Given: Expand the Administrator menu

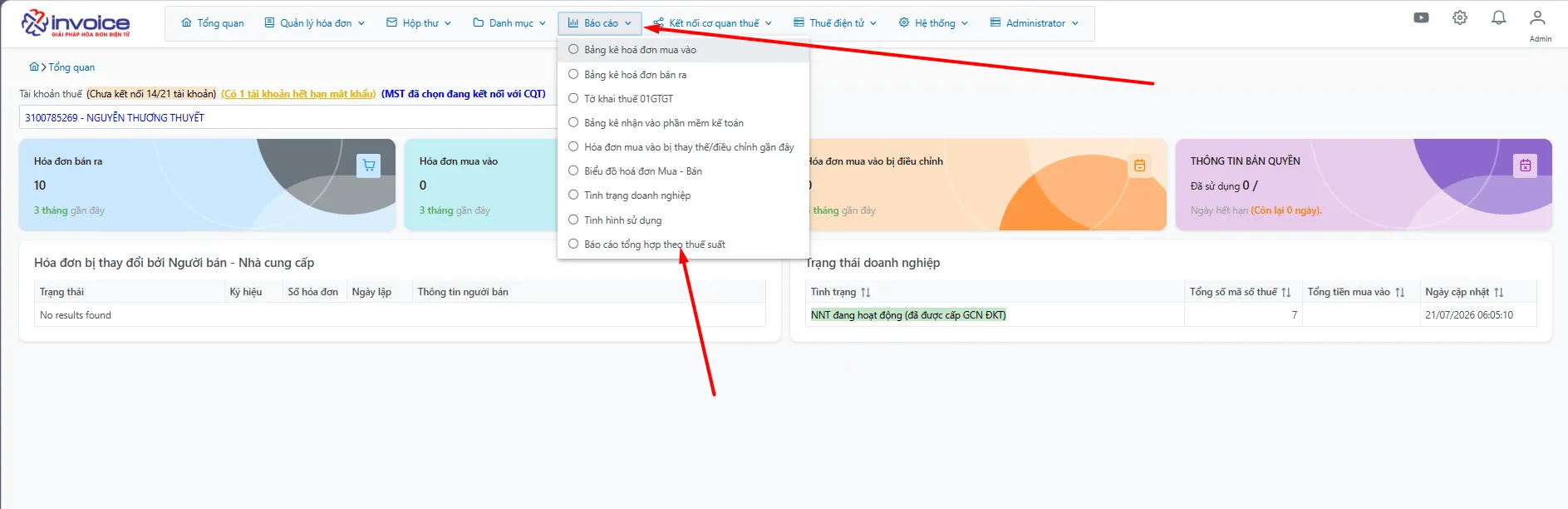Looking at the screenshot, I should (1035, 23).
